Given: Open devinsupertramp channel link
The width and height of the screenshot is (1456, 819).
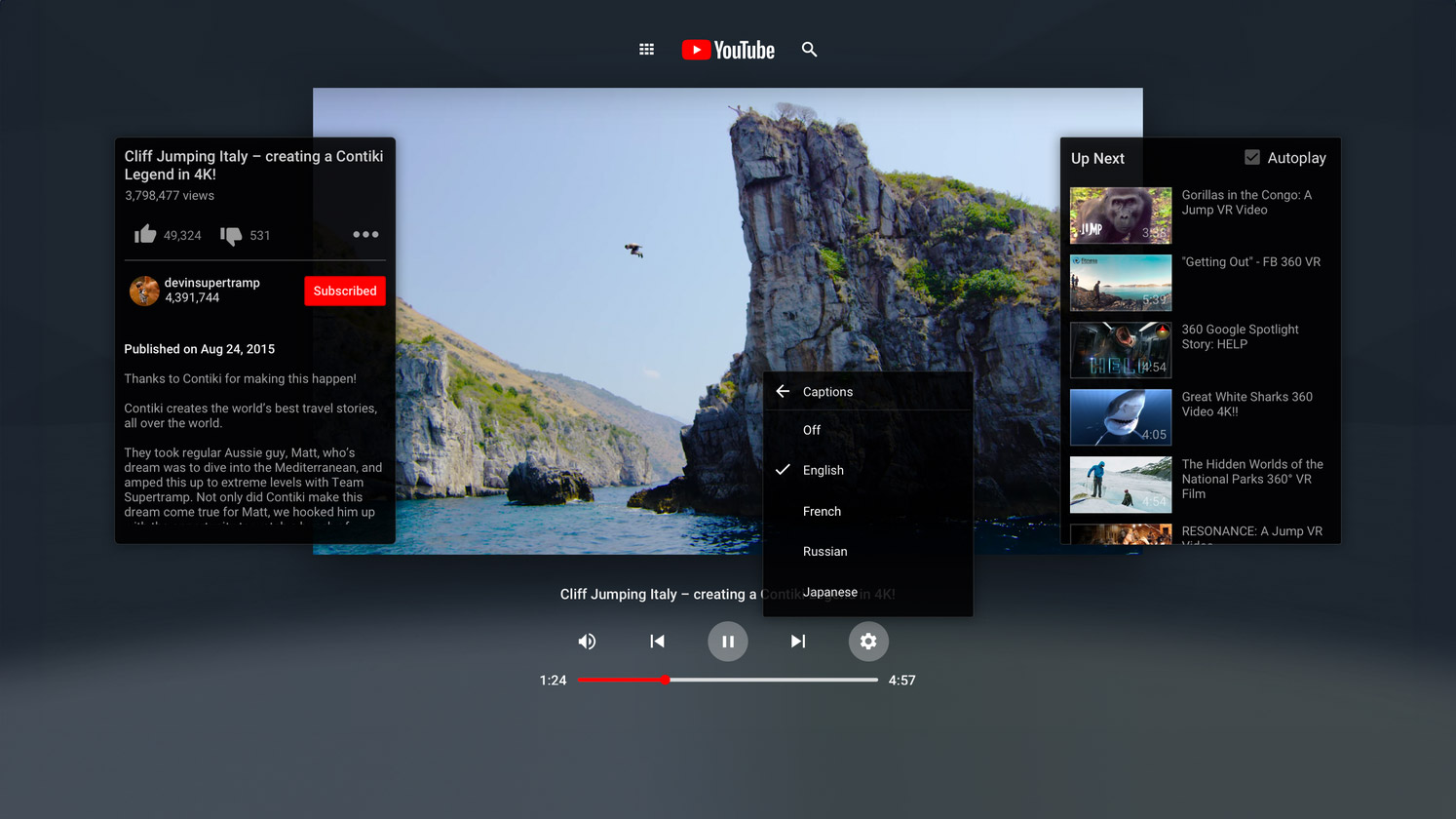Looking at the screenshot, I should tap(211, 283).
